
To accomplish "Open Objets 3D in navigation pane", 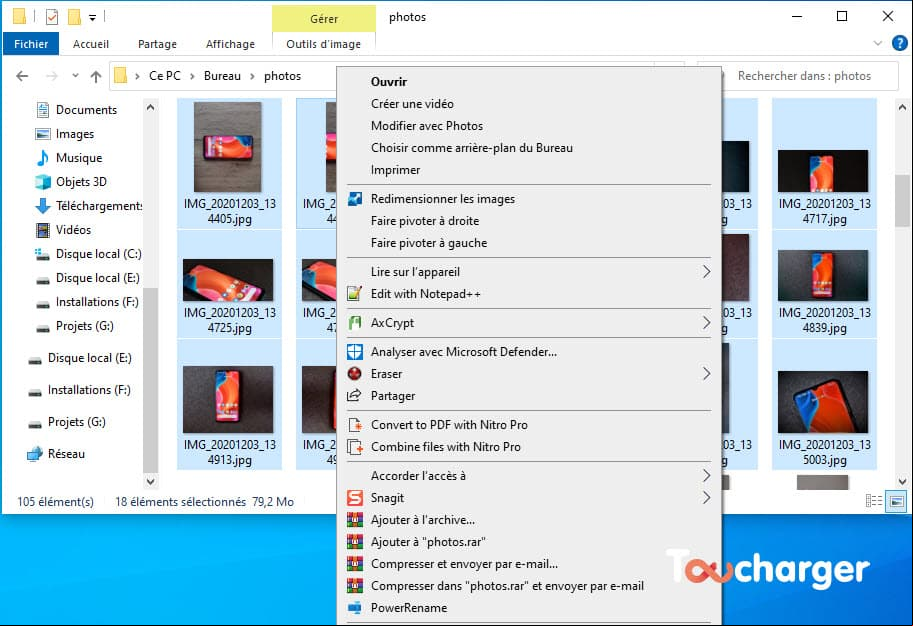I will pyautogui.click(x=81, y=182).
